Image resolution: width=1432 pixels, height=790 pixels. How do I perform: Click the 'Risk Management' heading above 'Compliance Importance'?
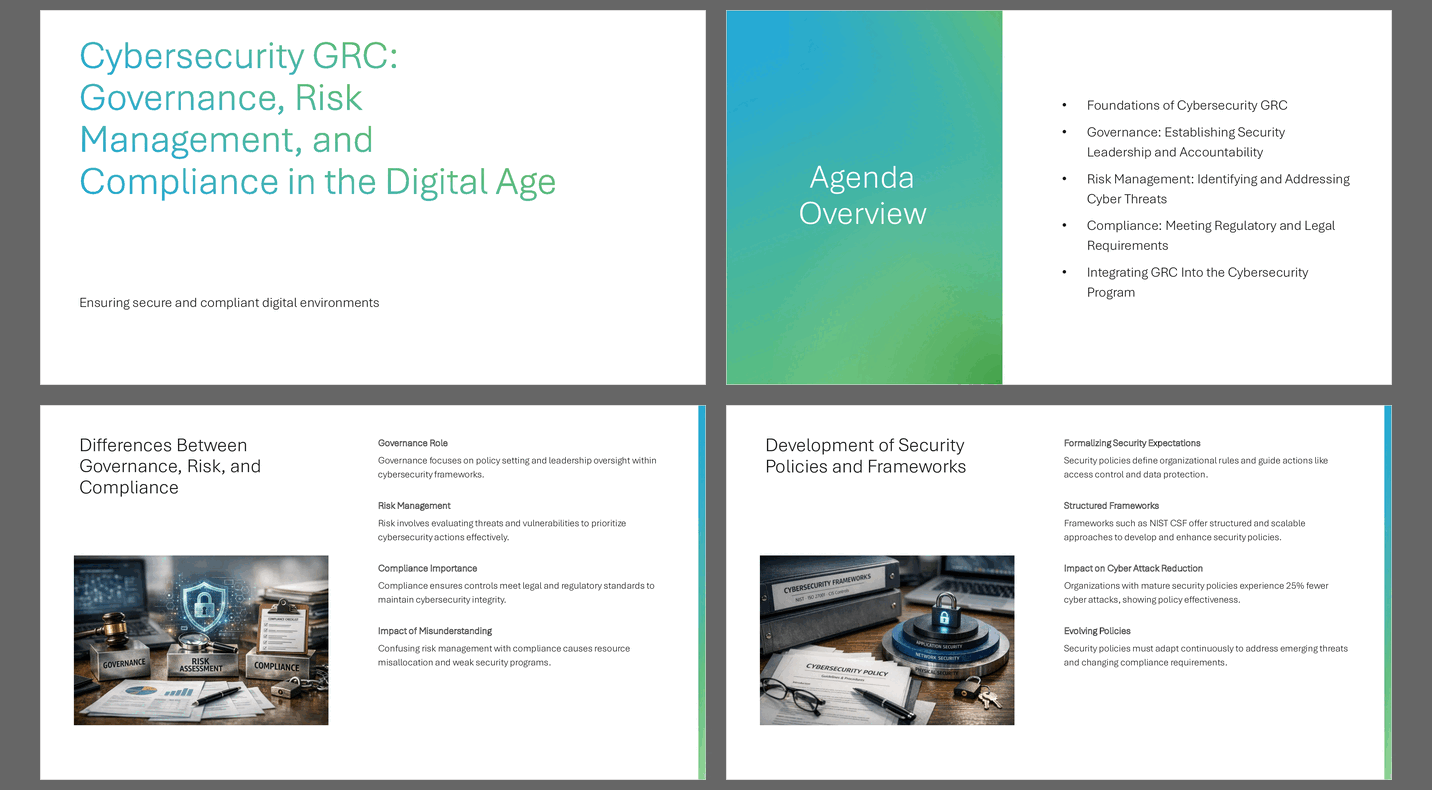pos(414,506)
